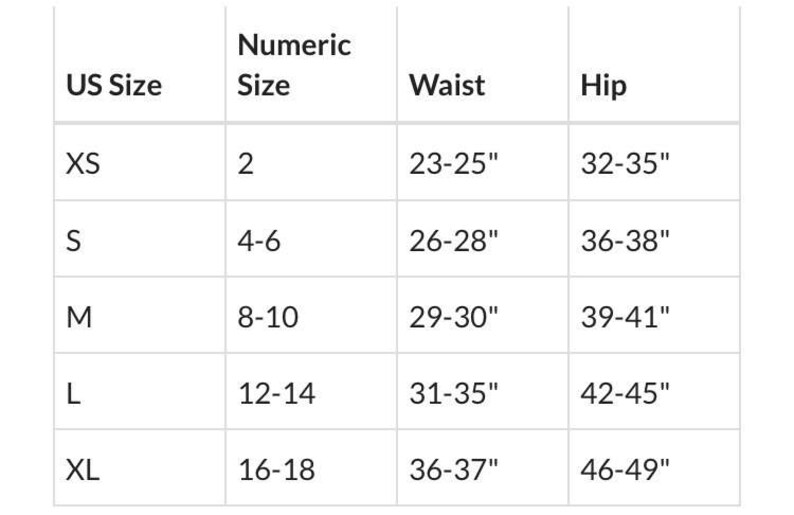The height and width of the screenshot is (515, 794).
Task: Select the M size row label
Action: pos(79,317)
